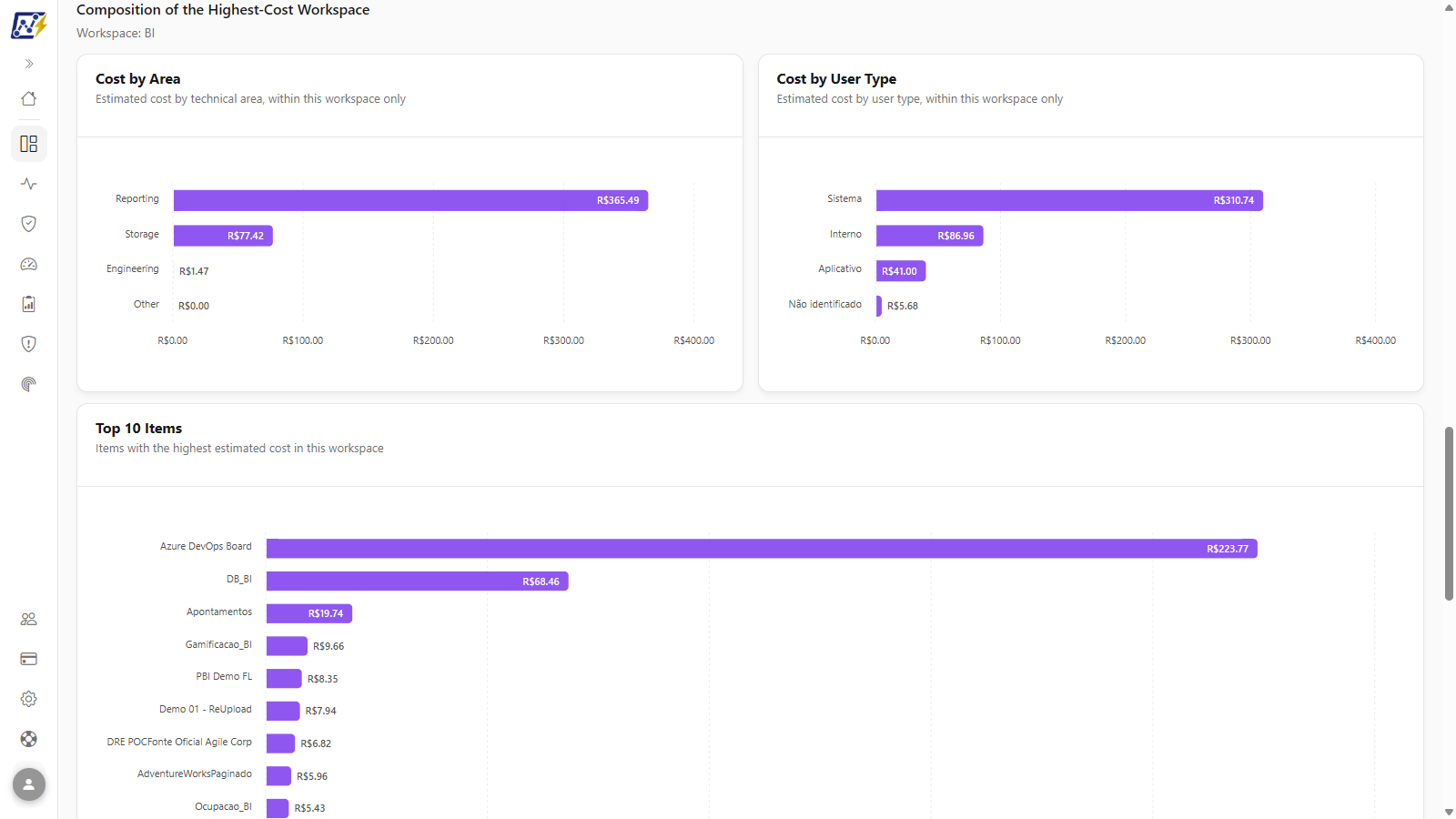
Task: Open the users icon in sidebar
Action: click(x=29, y=619)
